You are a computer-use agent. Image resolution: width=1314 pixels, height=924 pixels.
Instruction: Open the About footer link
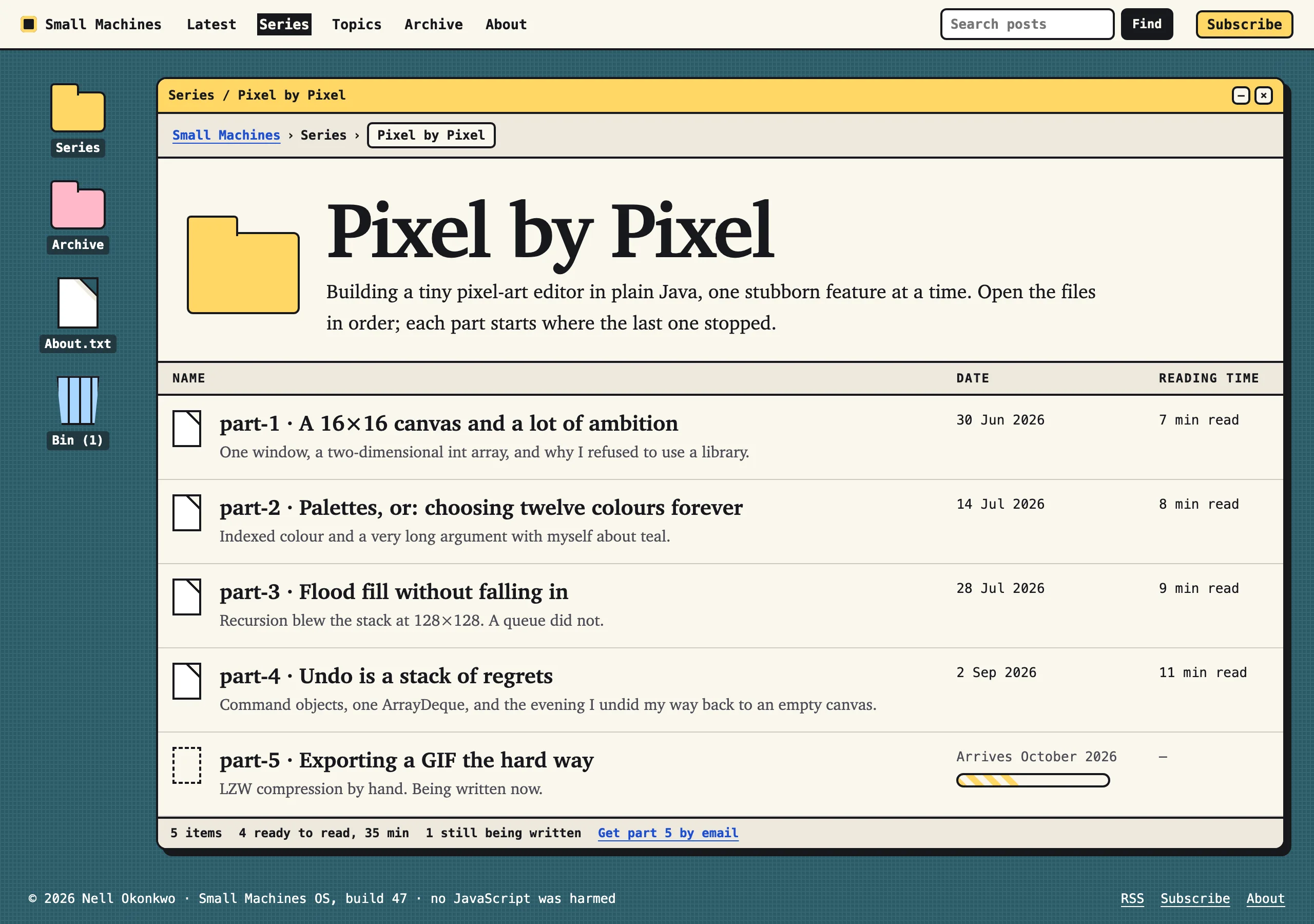pyautogui.click(x=1265, y=898)
